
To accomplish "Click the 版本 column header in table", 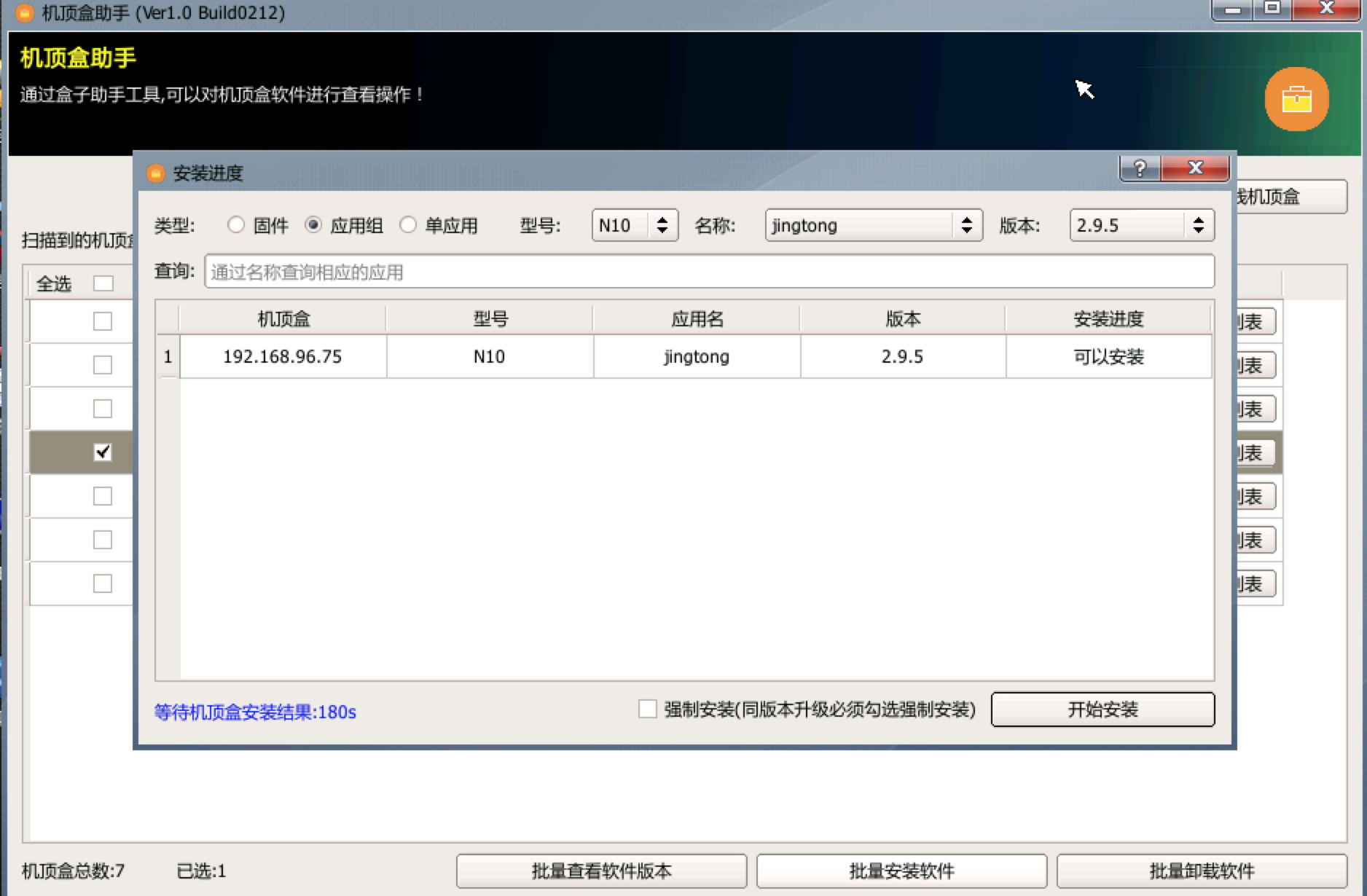I will pyautogui.click(x=903, y=319).
